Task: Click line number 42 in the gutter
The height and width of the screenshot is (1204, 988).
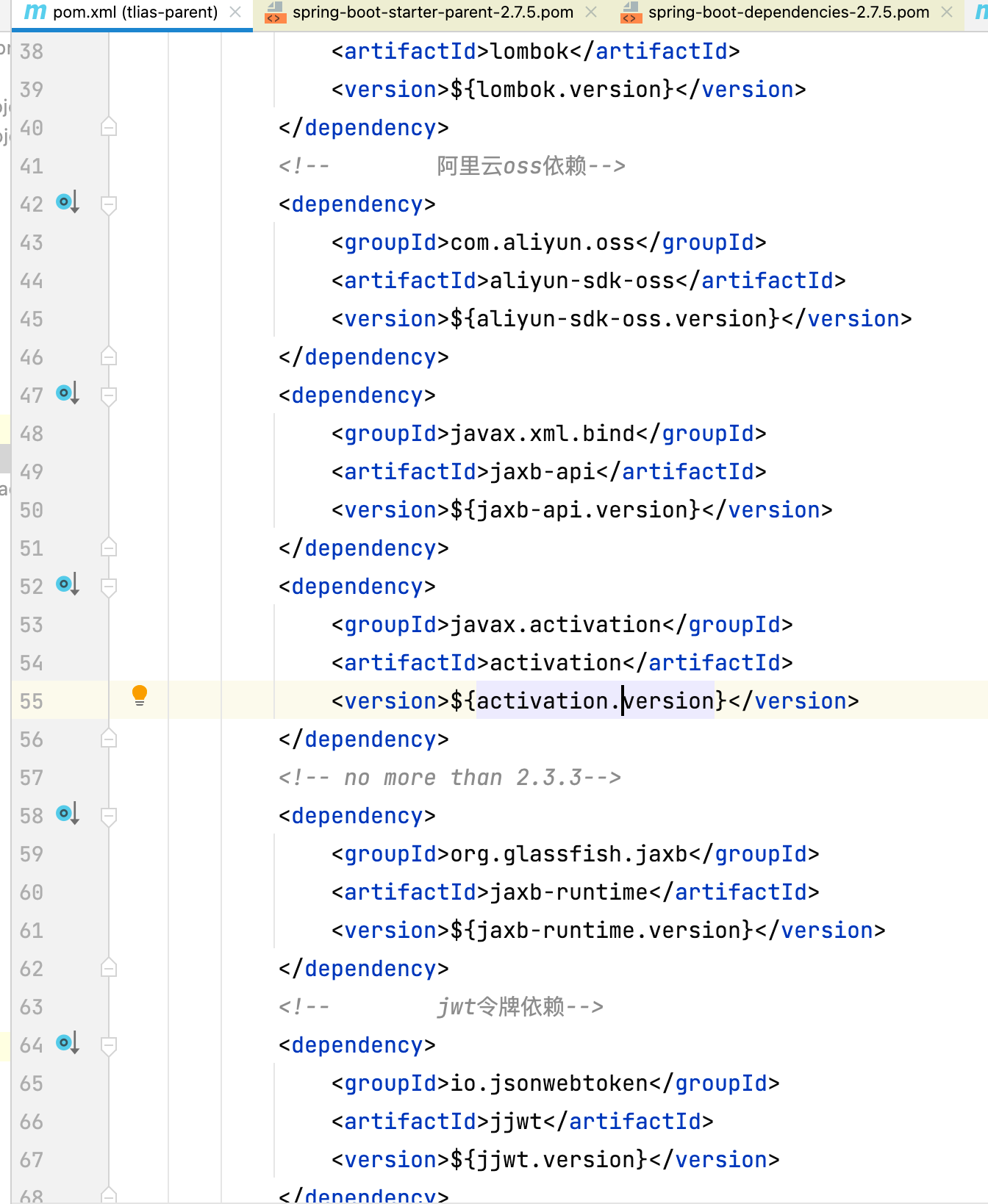Action: (32, 204)
